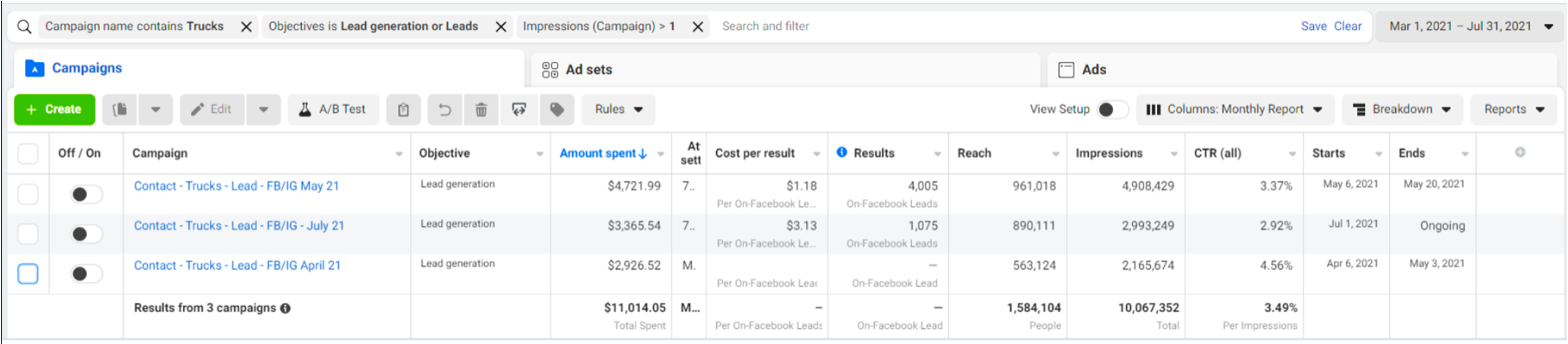Click the 1,584,104 total reach value
Screen dimensions: 1568x344
tap(1034, 308)
